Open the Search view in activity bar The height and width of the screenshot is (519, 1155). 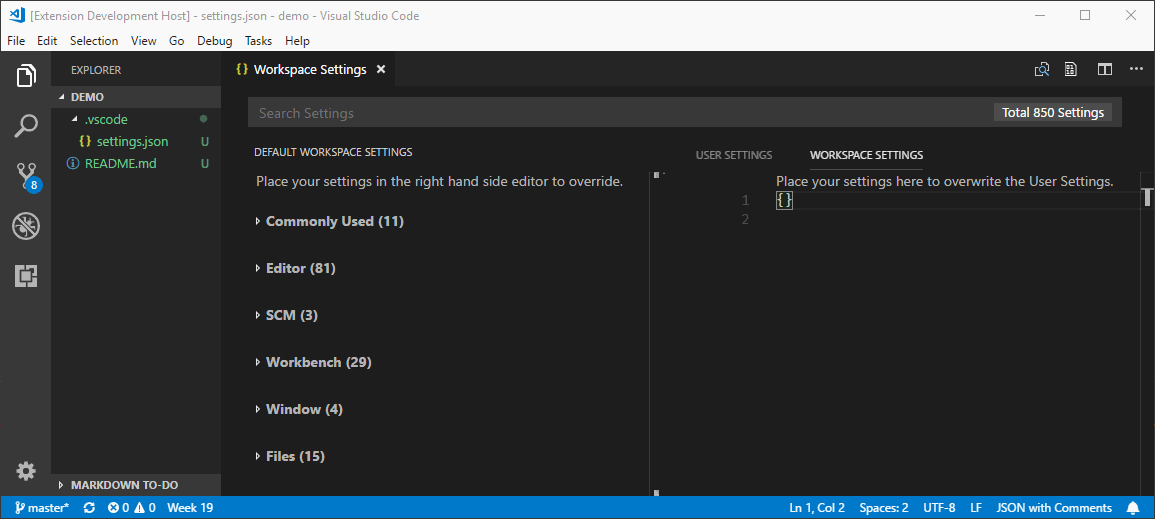pos(25,125)
